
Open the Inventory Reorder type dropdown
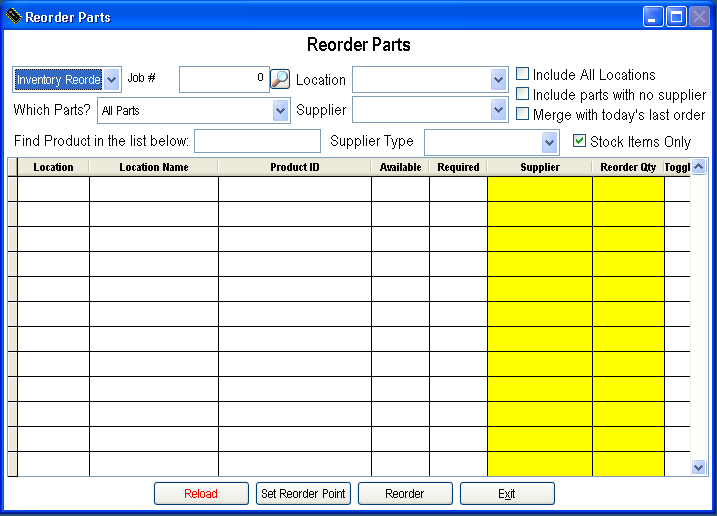coord(111,80)
